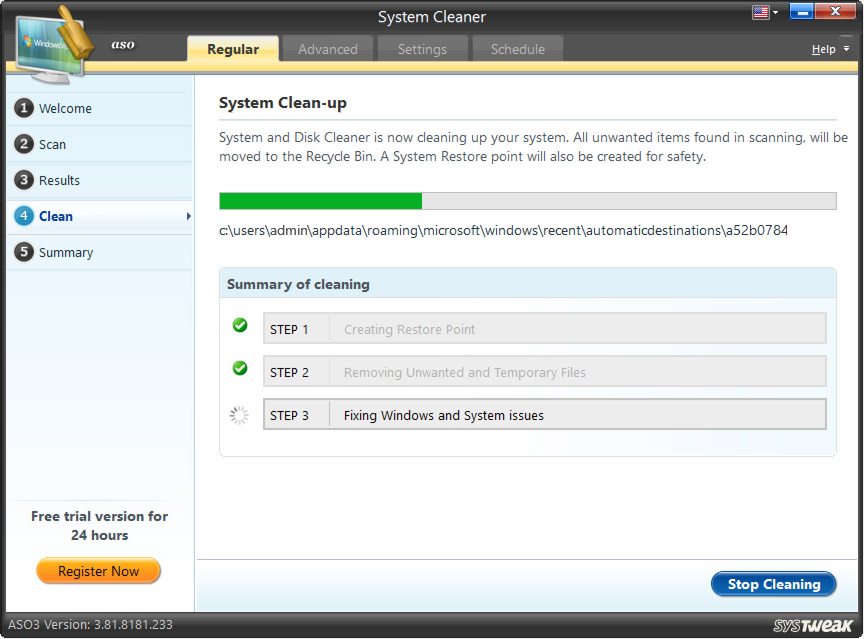Screen dimensions: 864x639
Task: Open the Schedule tab
Action: 517,48
